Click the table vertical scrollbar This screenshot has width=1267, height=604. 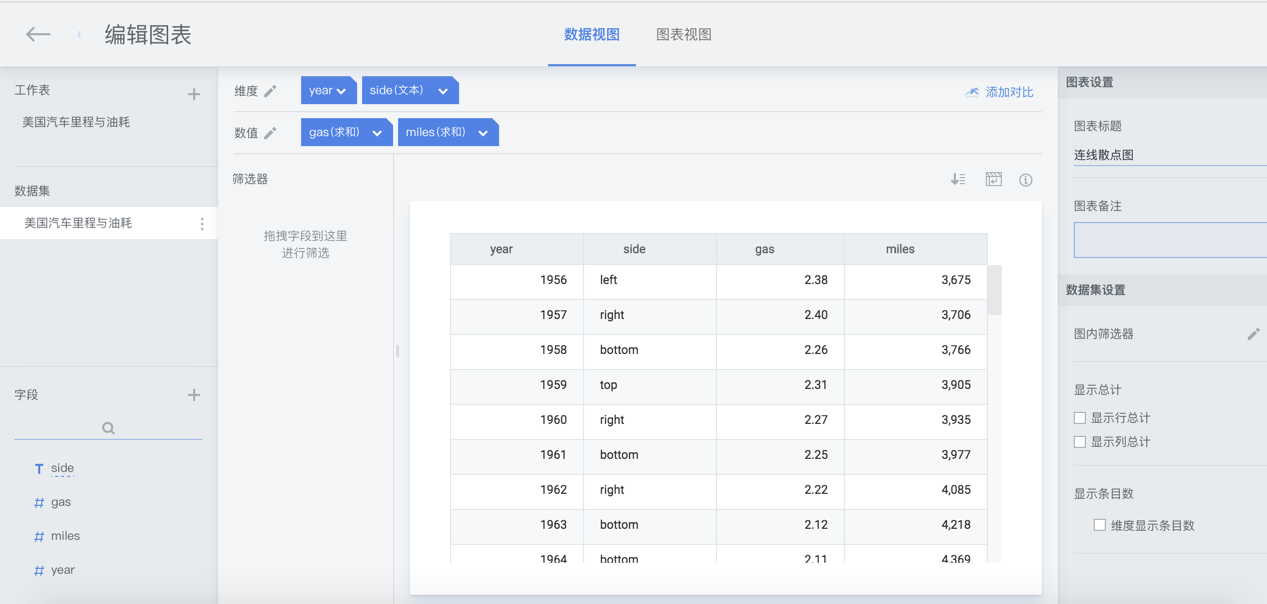coord(994,291)
